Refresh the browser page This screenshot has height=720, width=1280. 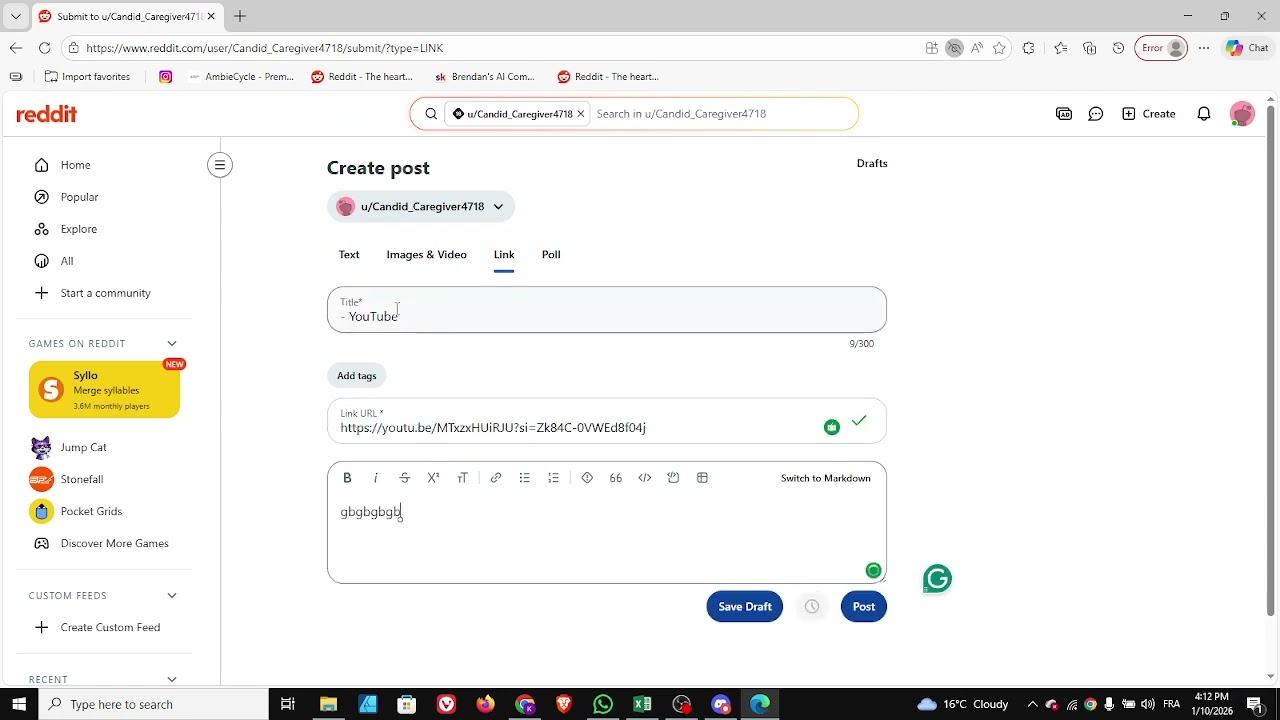[45, 48]
